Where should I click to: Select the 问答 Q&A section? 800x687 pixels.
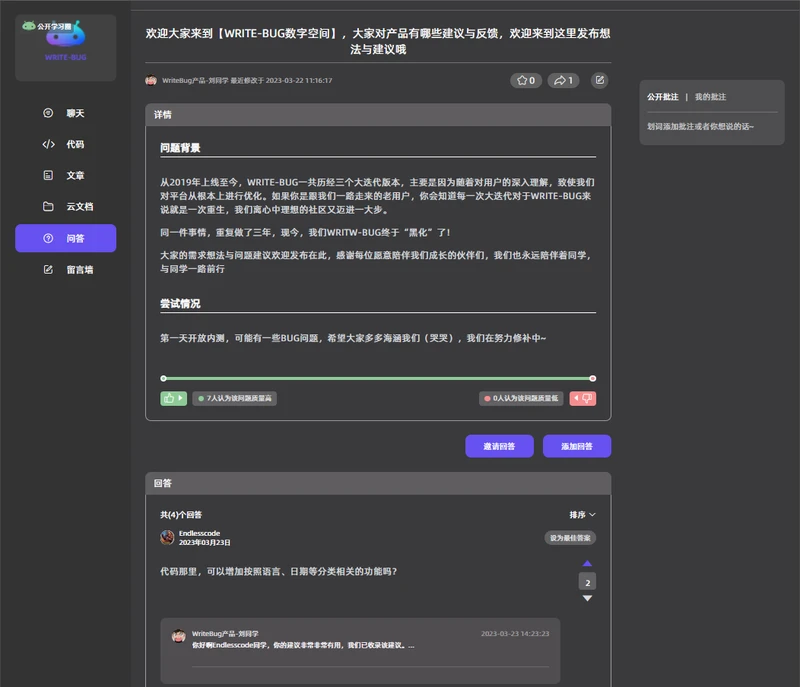[x=66, y=238]
